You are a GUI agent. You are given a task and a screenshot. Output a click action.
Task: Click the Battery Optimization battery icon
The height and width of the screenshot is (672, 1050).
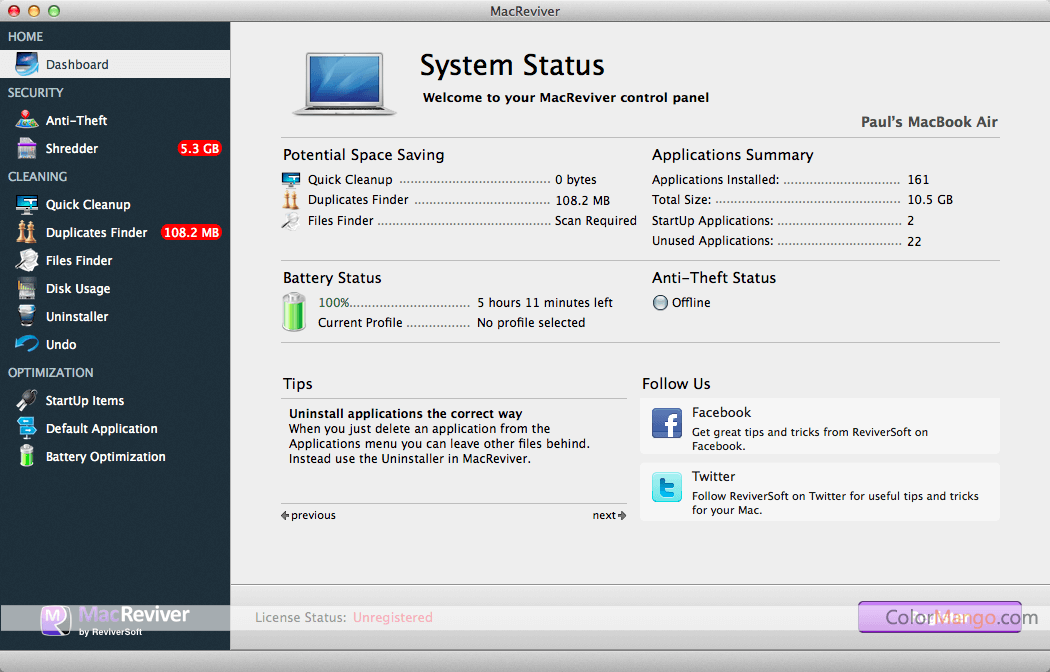click(x=27, y=456)
